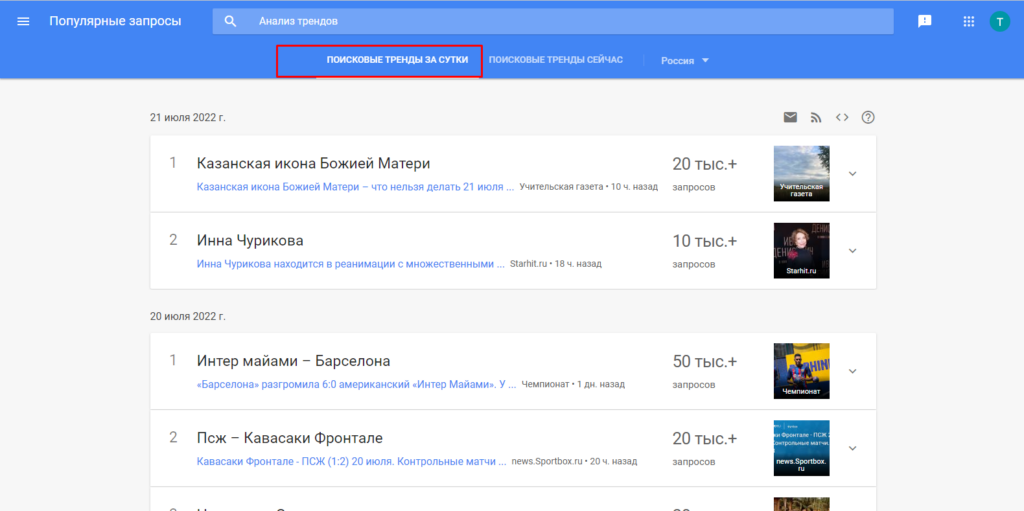The image size is (1024, 511).
Task: Open the Инна Чурикова Starhit article link
Action: [x=350, y=264]
